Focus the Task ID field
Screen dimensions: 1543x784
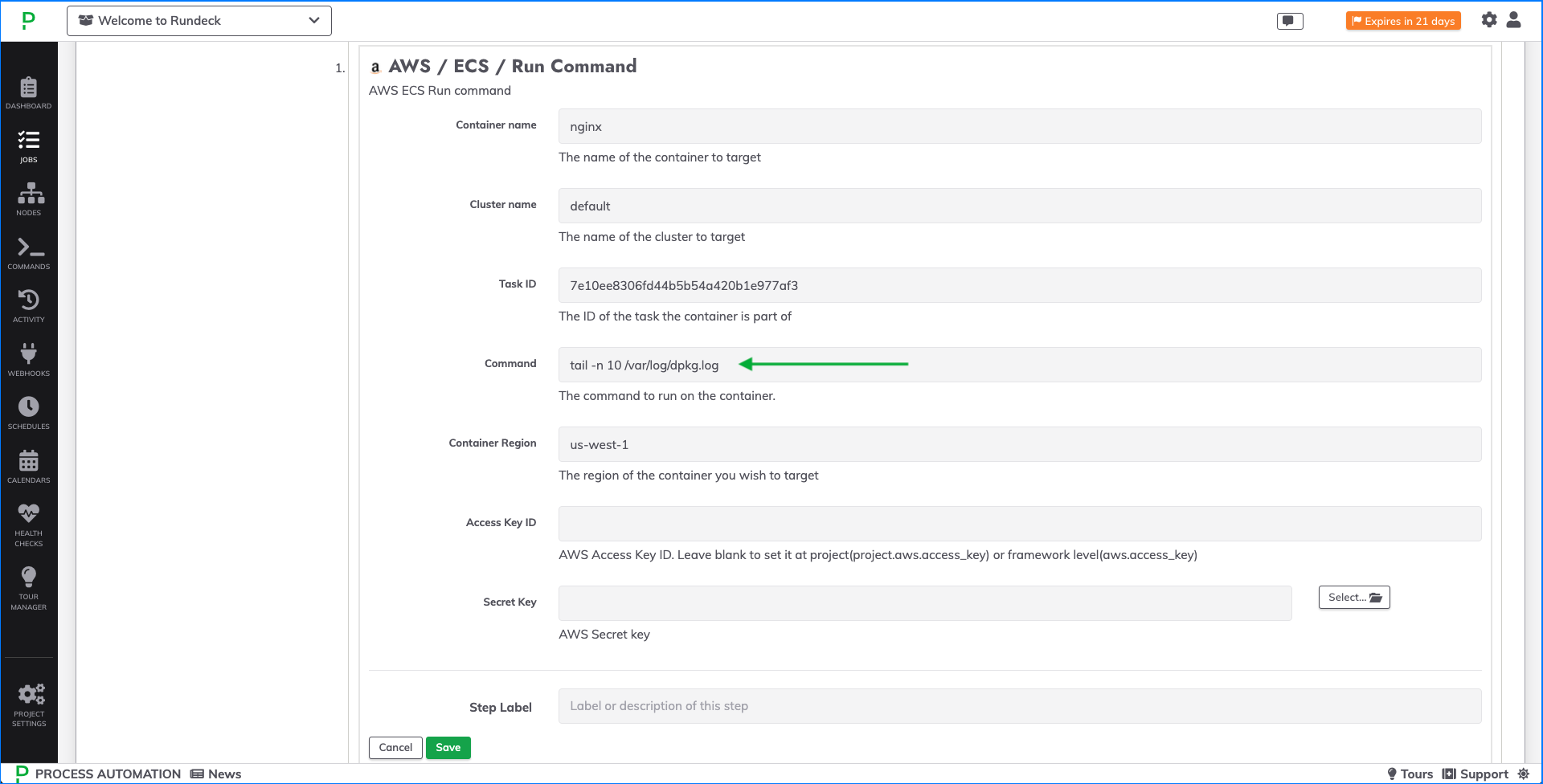(x=1020, y=285)
